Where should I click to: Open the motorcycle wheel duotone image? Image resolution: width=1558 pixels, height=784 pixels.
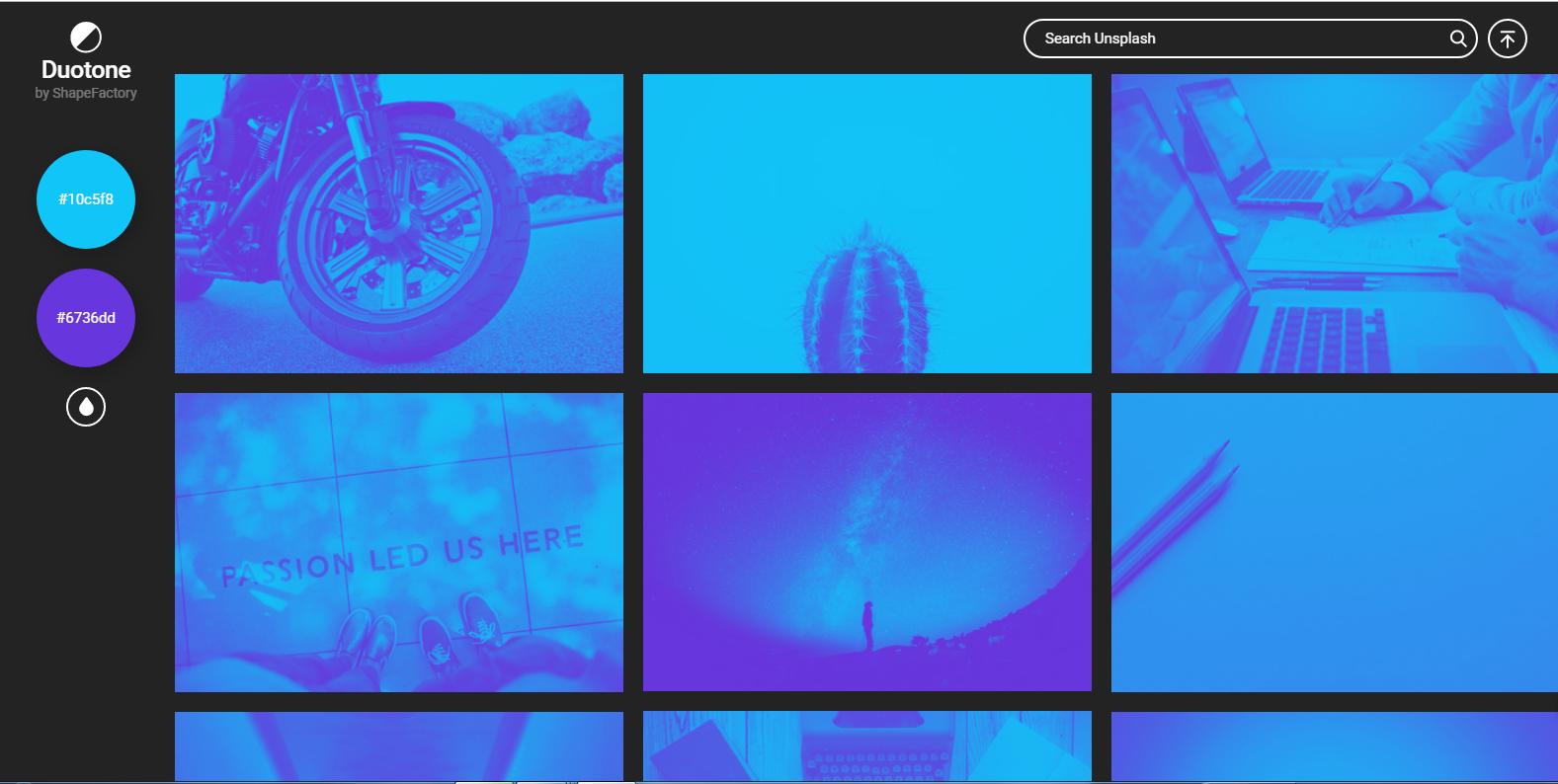coord(399,223)
